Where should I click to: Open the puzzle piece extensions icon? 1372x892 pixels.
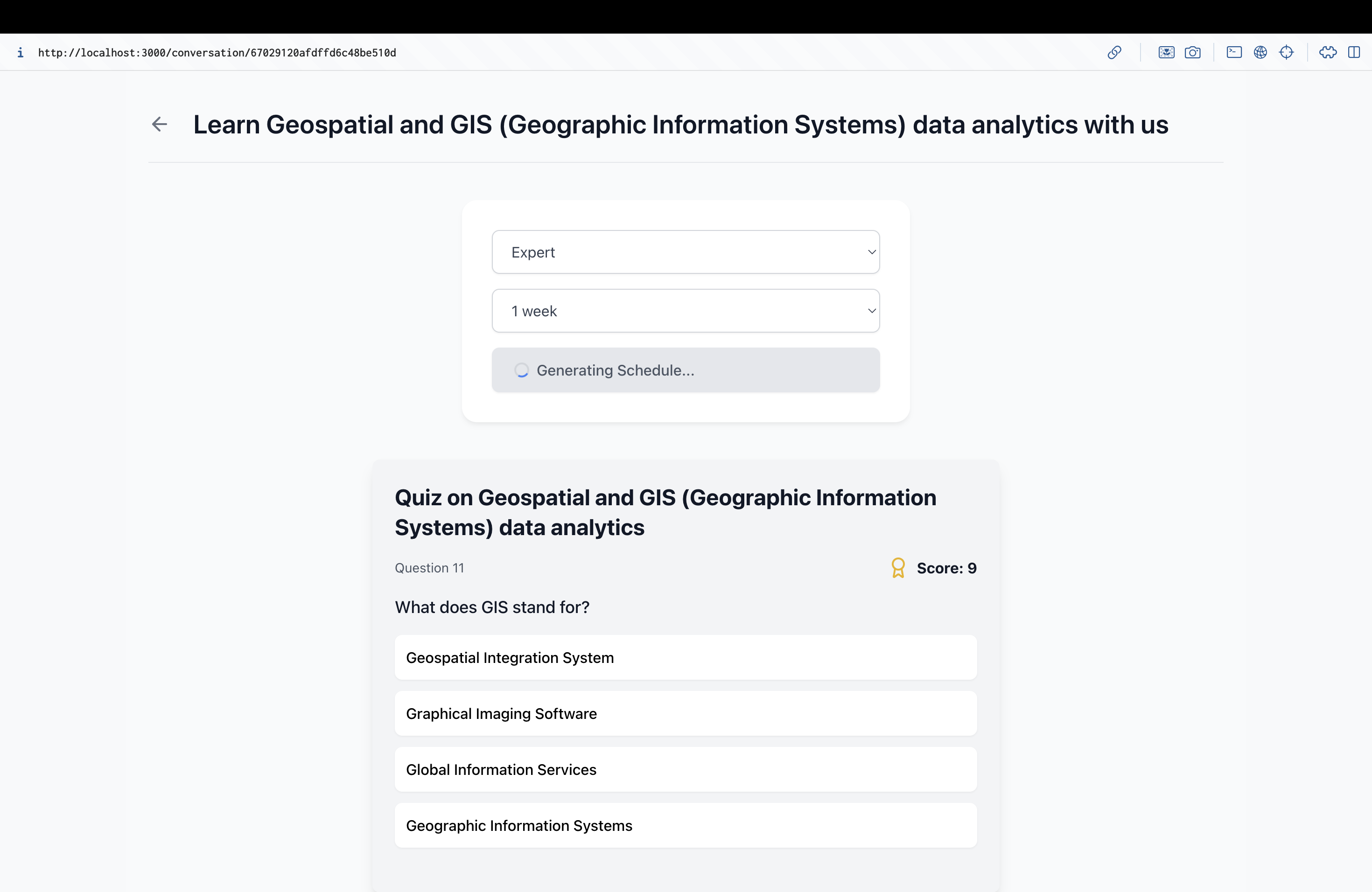click(x=1328, y=52)
